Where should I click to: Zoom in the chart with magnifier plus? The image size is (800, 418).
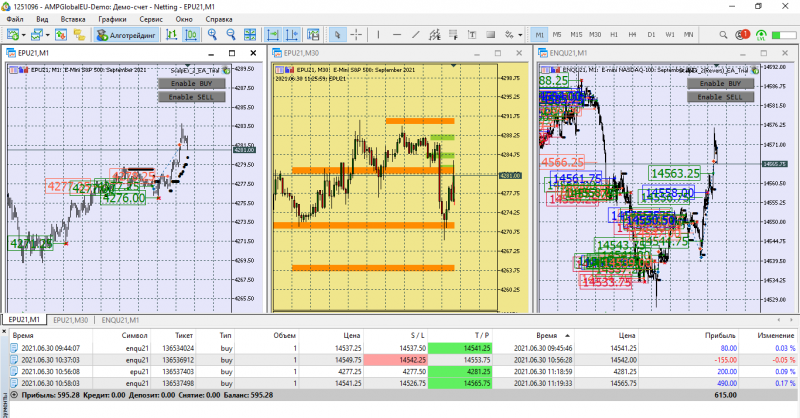point(212,35)
